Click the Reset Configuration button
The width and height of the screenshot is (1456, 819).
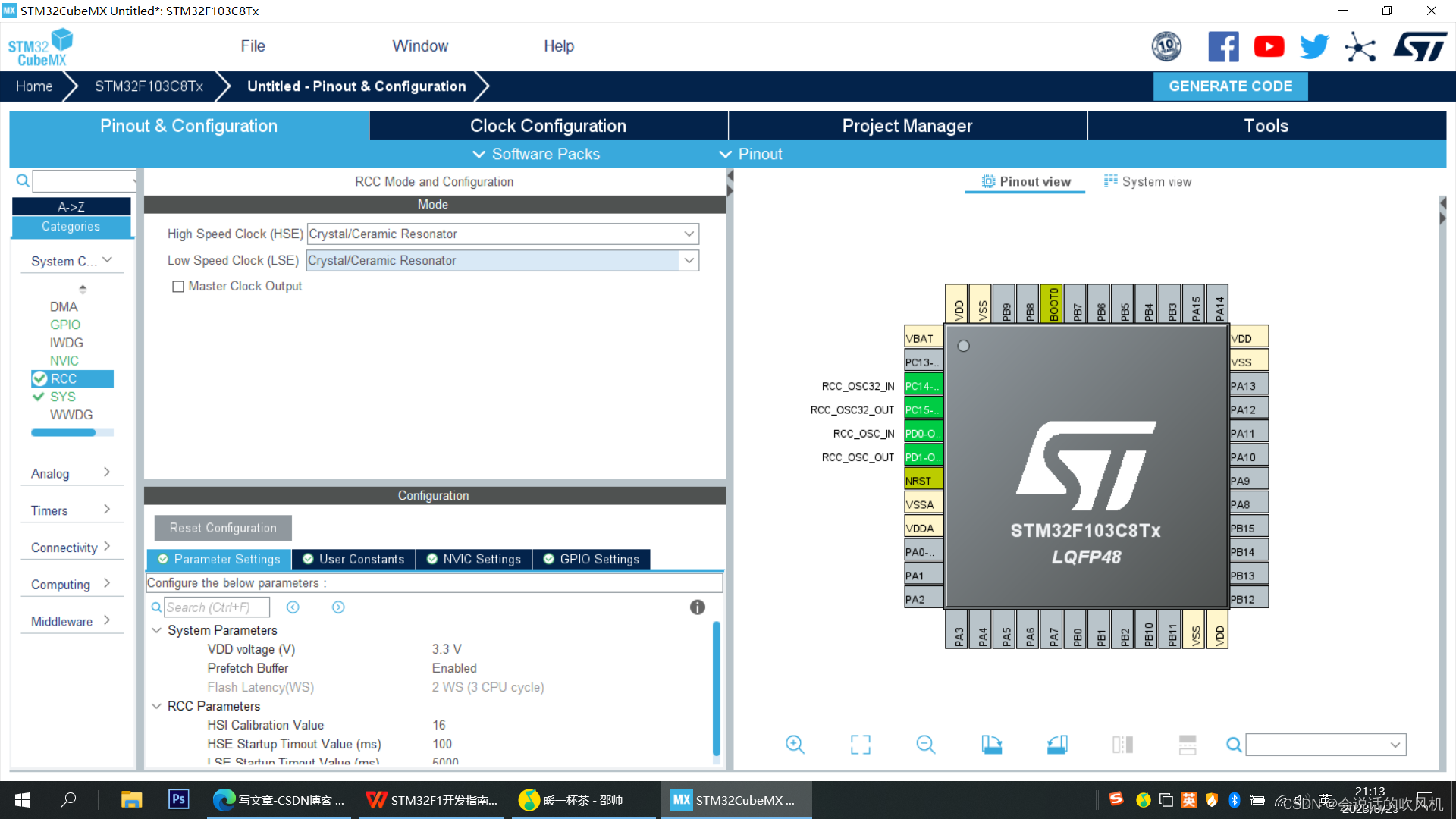tap(223, 528)
